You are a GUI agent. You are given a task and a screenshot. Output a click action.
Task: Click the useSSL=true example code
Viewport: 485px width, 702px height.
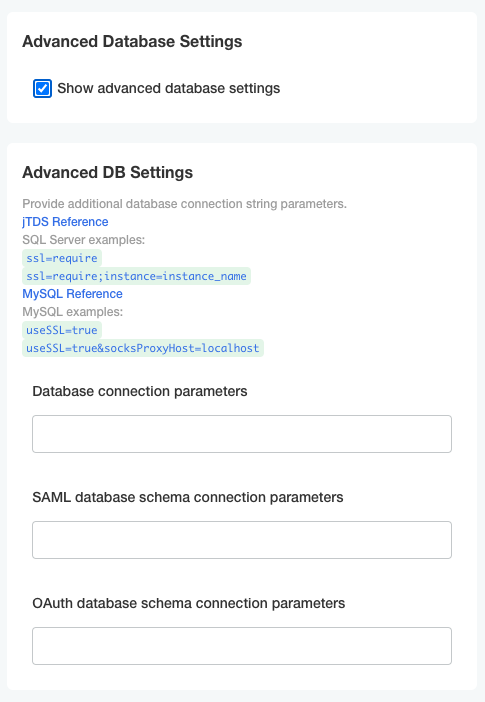point(62,330)
